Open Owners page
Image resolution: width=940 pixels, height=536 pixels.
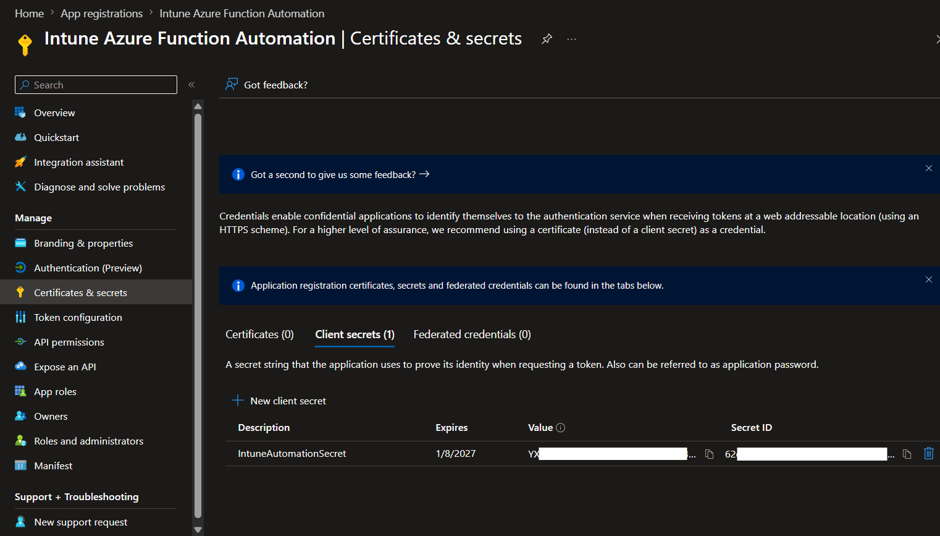[x=50, y=416]
